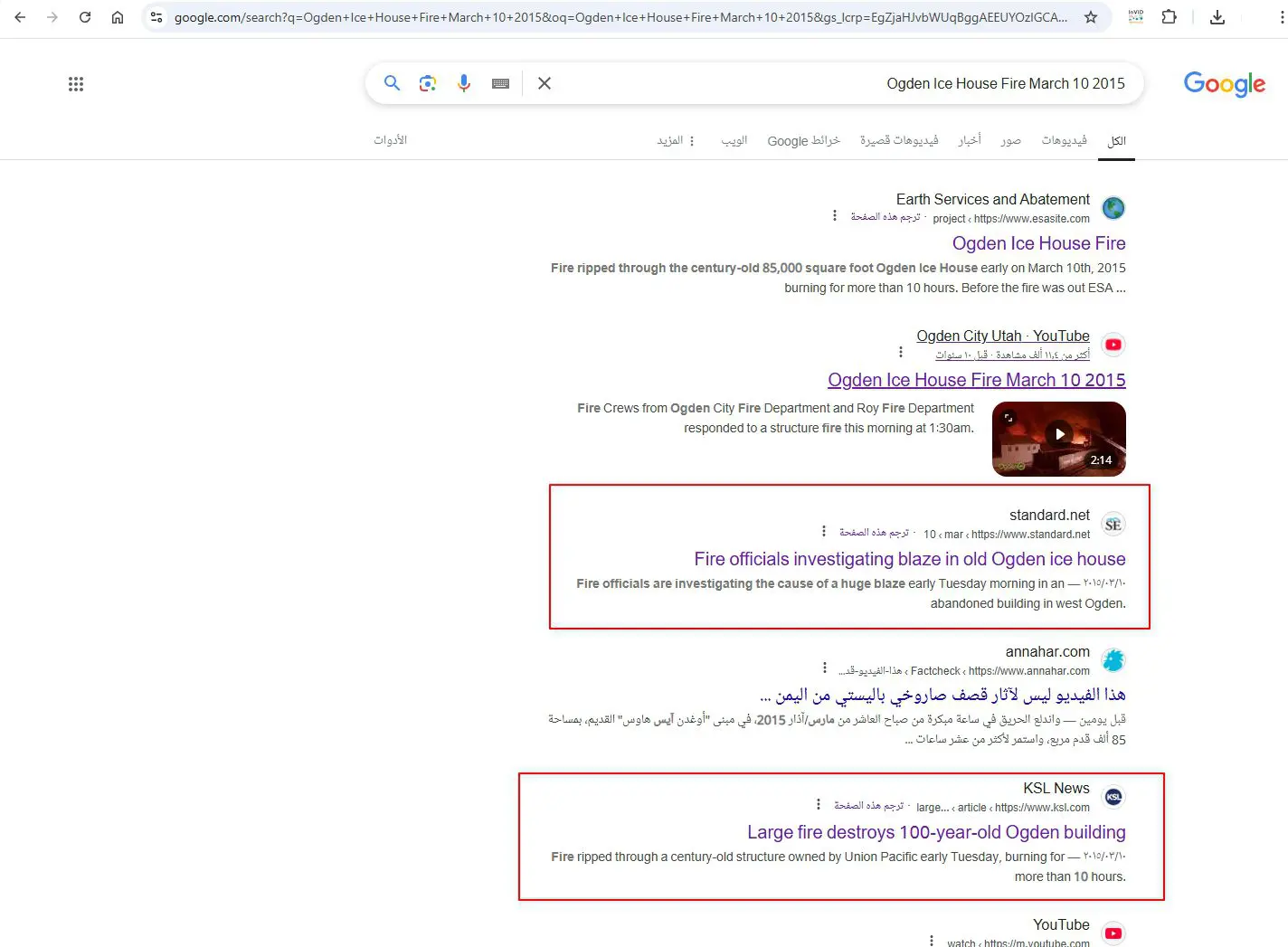Click the Google search magnifier icon
This screenshot has width=1288, height=947.
coord(392,83)
